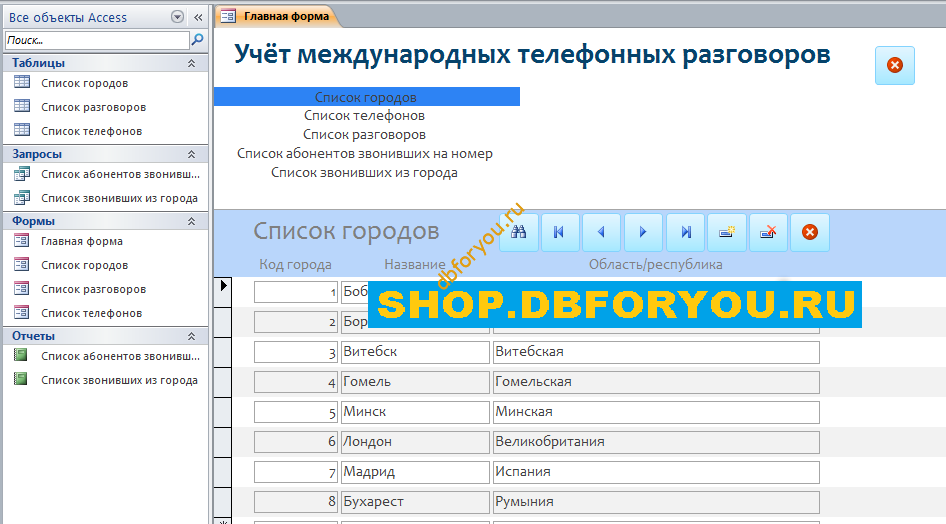This screenshot has width=946, height=524.
Task: Click the Название column label
Action: pyautogui.click(x=414, y=265)
